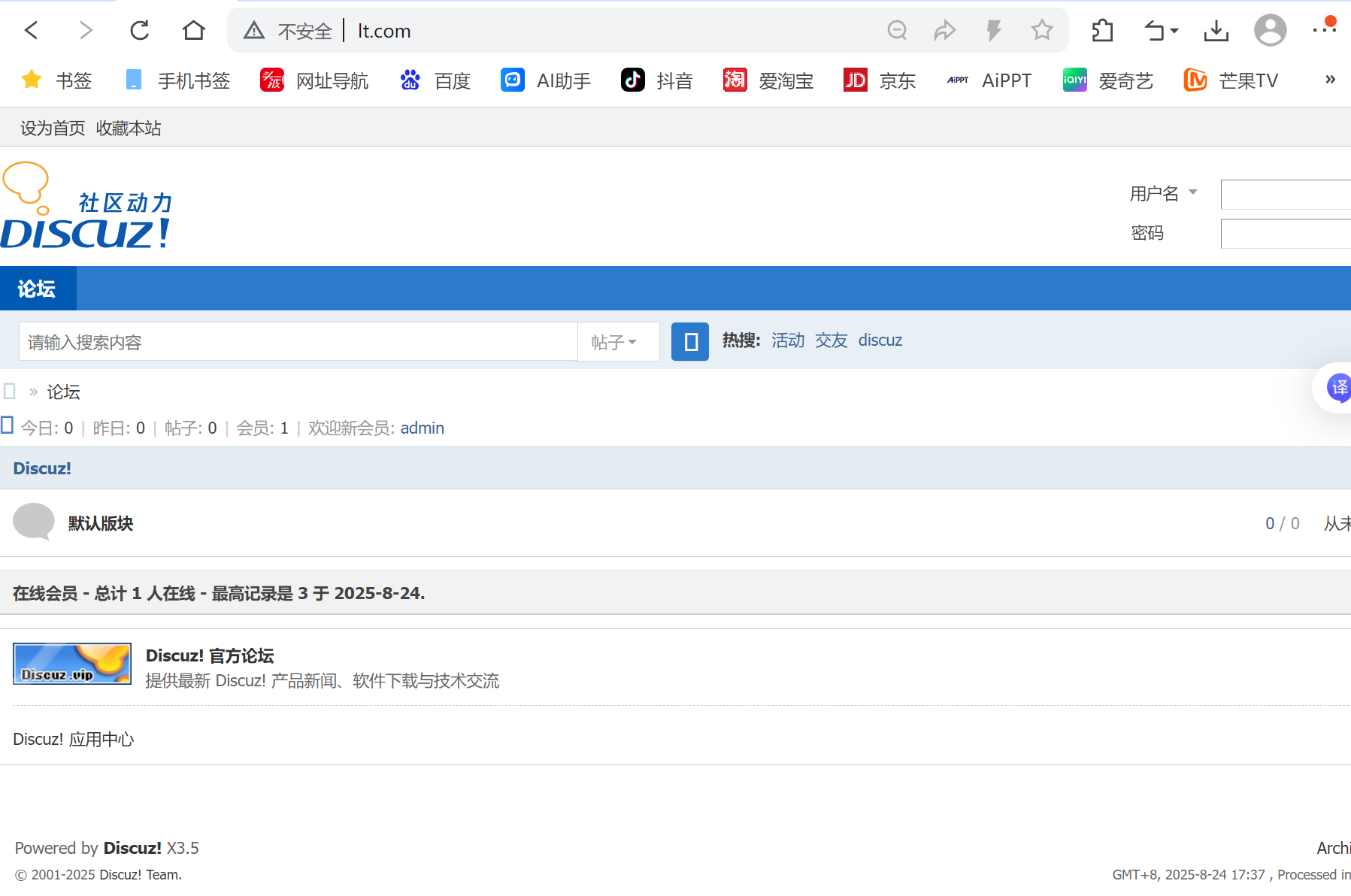Reload the page with the refresh icon
The image size is (1351, 896).
[x=140, y=30]
